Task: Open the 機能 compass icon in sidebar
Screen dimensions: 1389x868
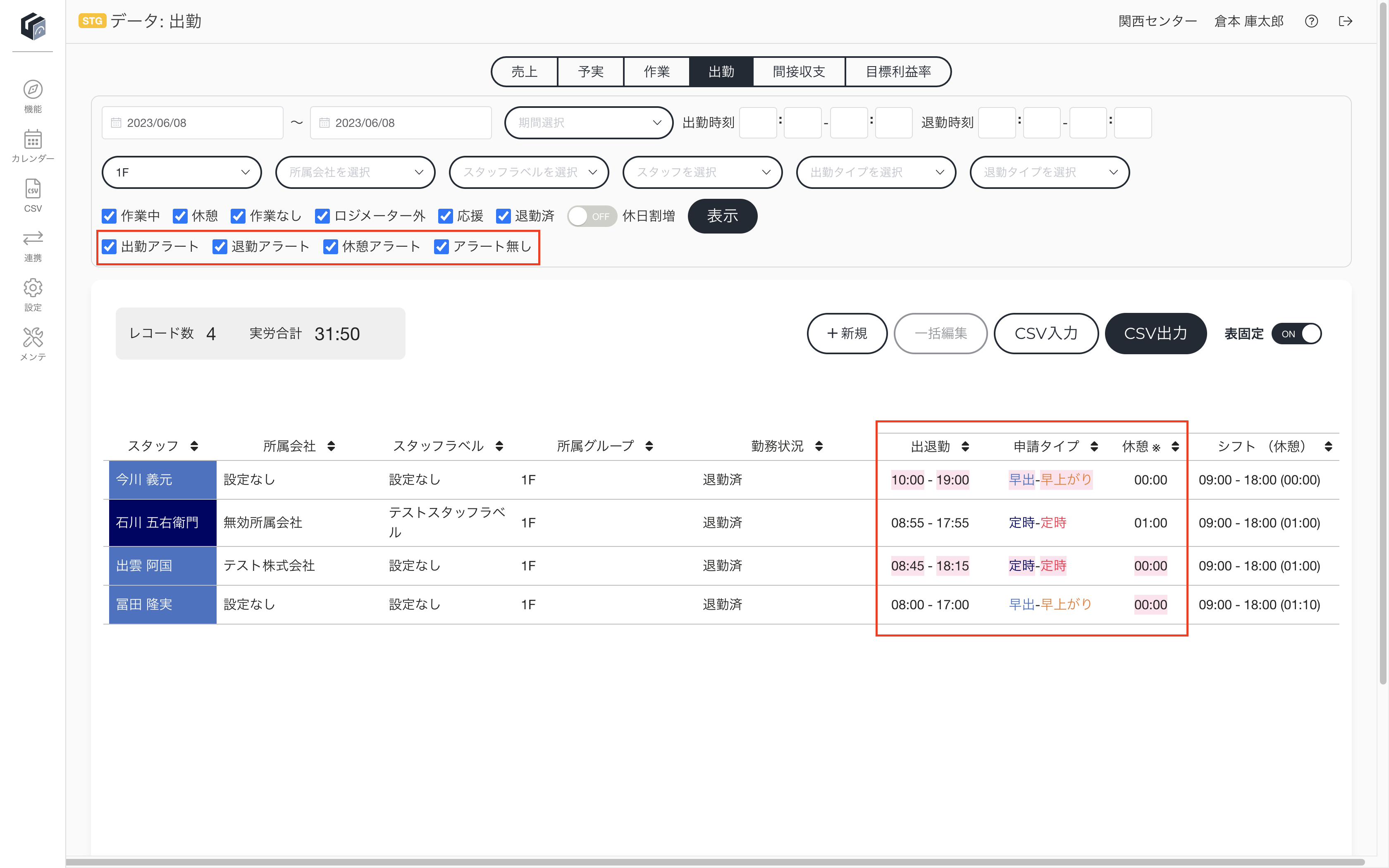Action: (33, 90)
